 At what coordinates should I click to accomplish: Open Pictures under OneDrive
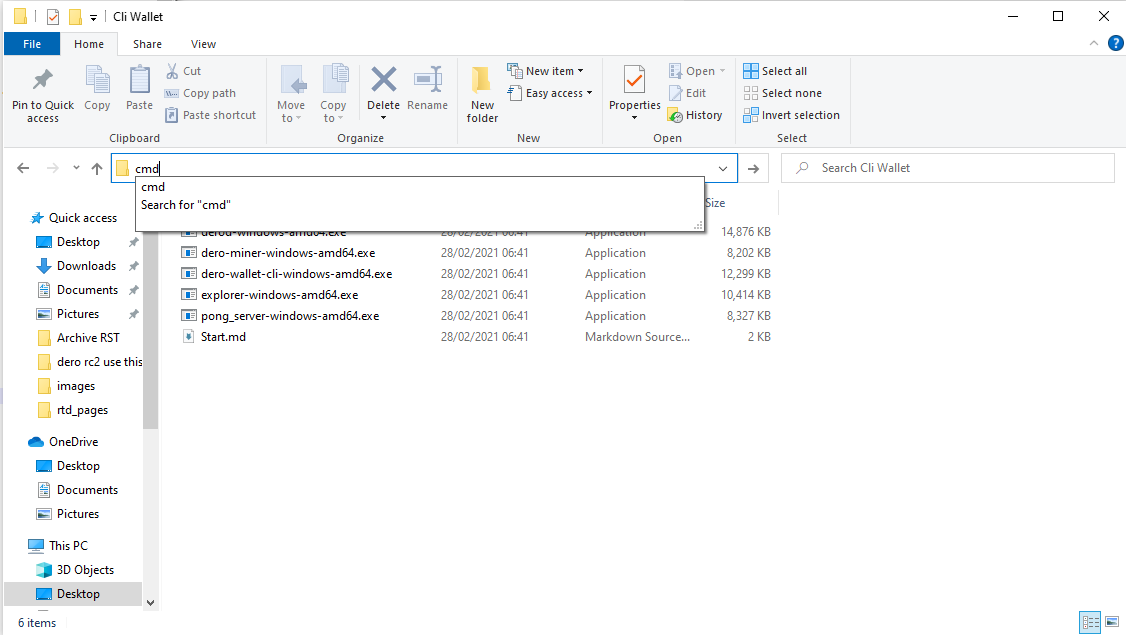point(78,514)
